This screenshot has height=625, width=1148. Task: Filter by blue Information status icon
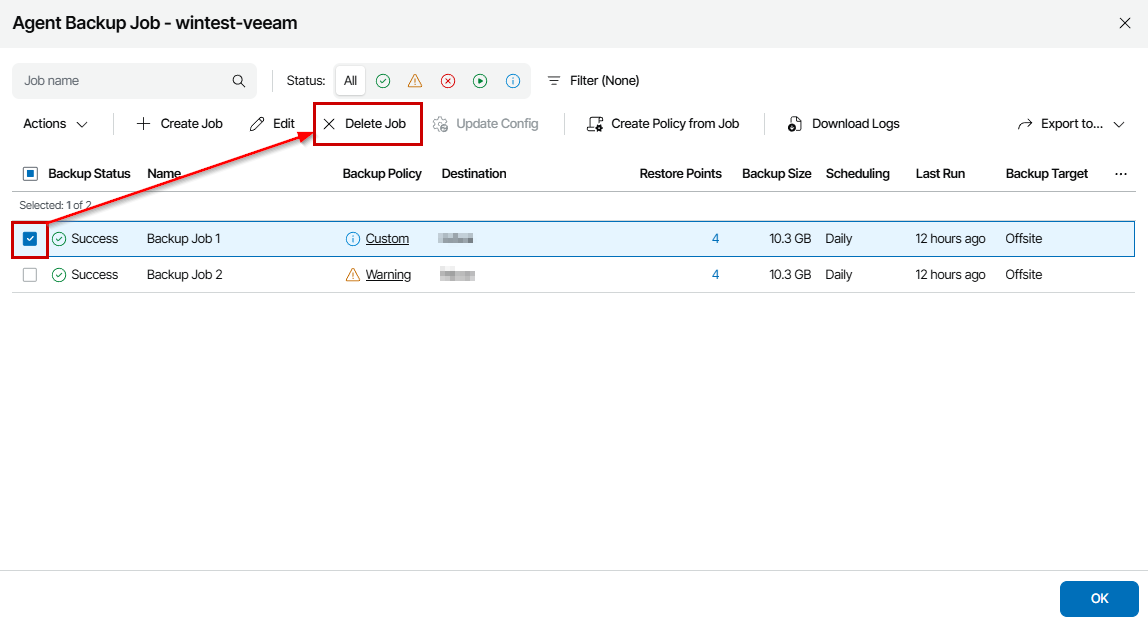tap(512, 81)
